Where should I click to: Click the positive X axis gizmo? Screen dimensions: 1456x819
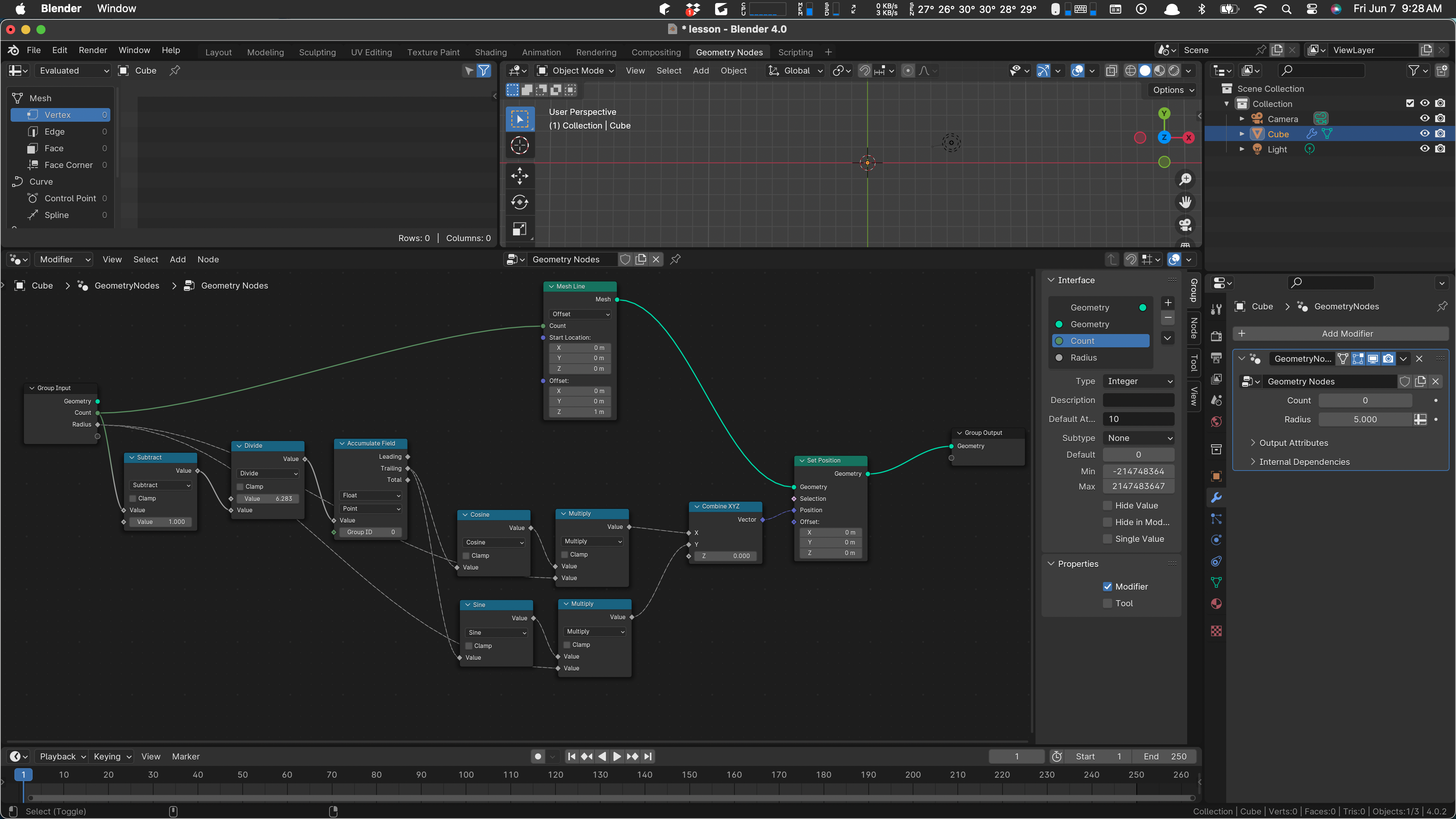coord(1189,137)
